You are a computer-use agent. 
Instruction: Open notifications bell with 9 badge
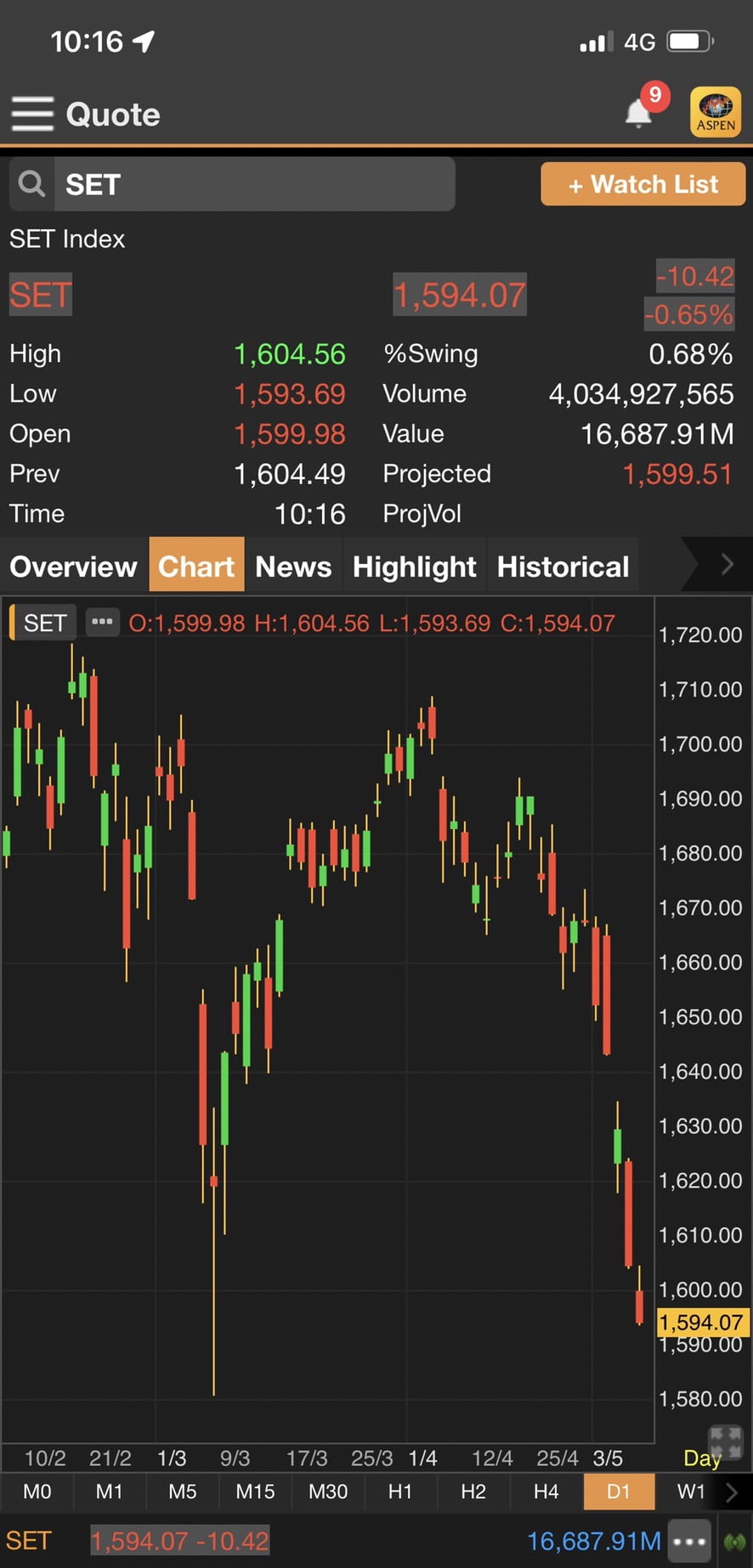click(x=639, y=112)
